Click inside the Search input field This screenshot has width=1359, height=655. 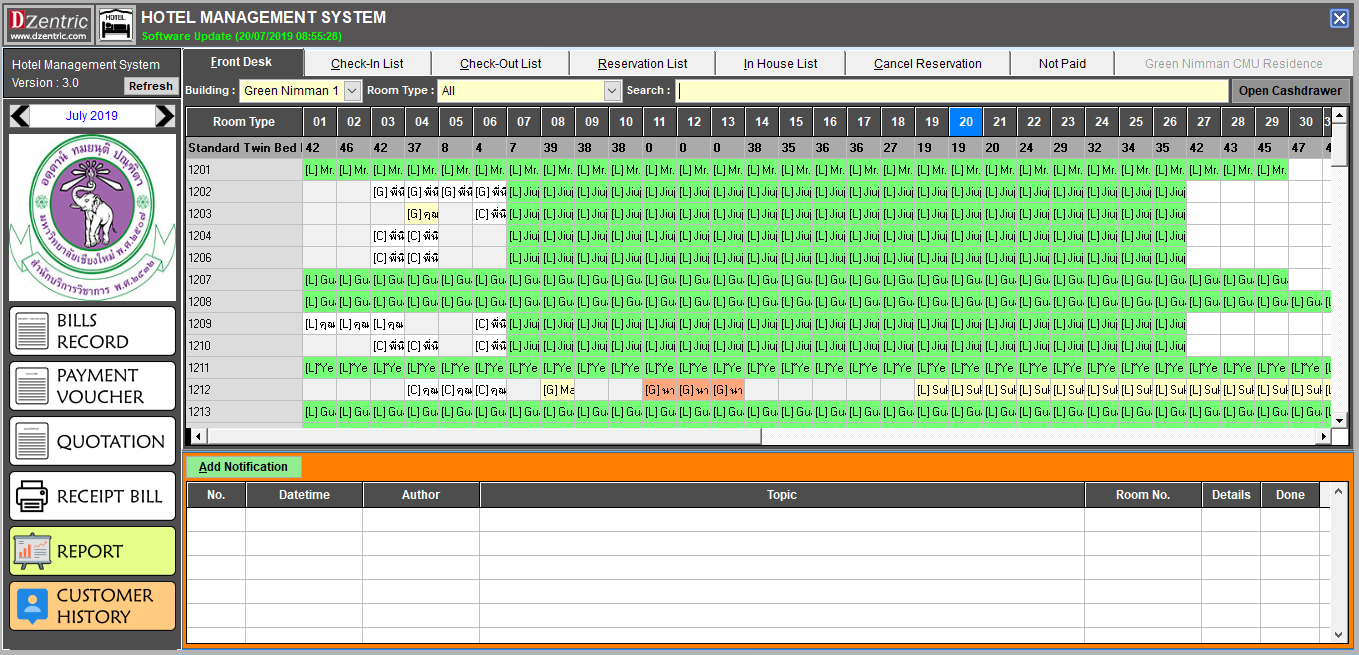951,91
